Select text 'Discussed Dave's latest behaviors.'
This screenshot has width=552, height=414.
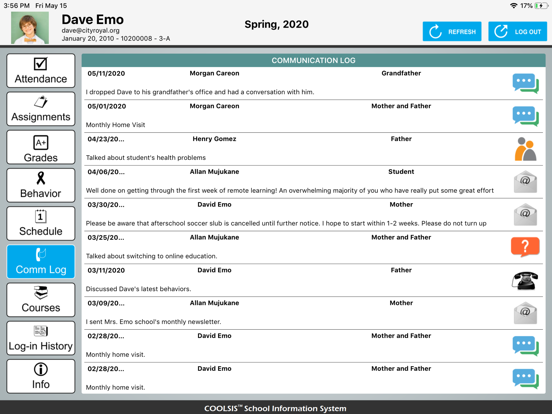tap(138, 289)
